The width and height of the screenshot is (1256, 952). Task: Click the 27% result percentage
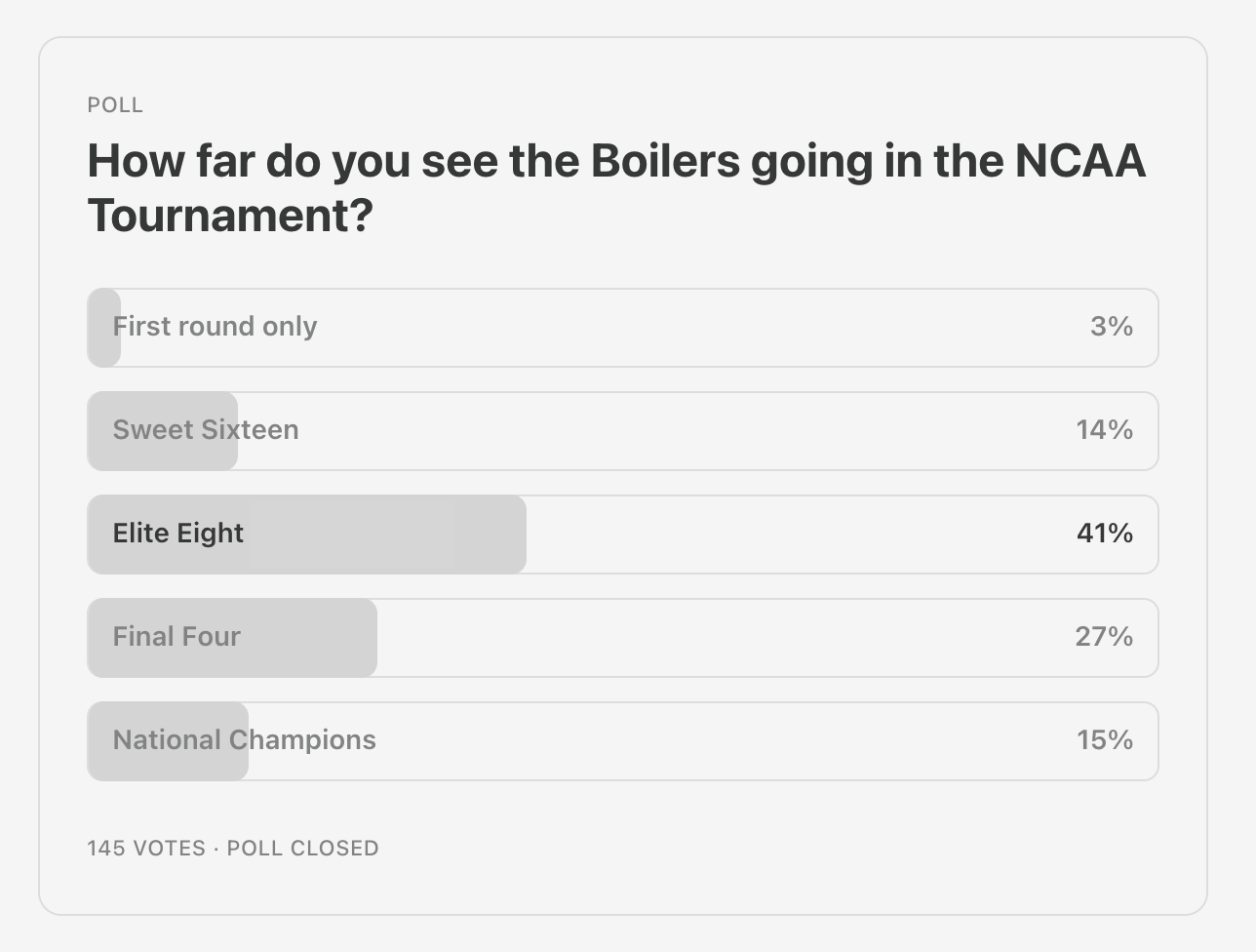[1103, 637]
